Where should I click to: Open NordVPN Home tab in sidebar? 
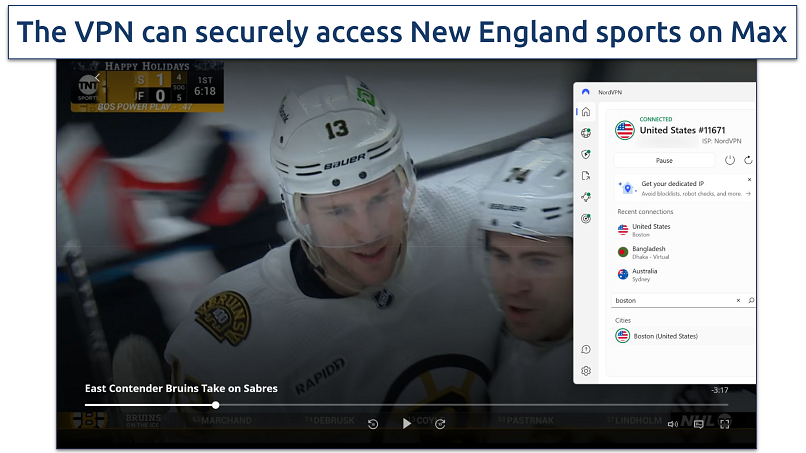(x=585, y=112)
